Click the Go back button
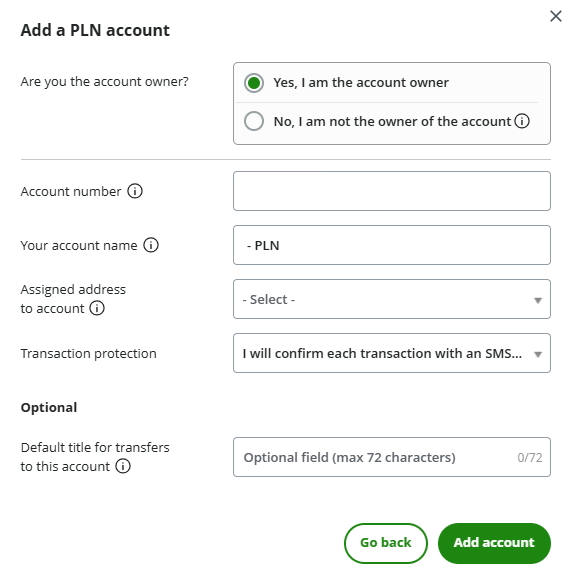 [x=386, y=543]
